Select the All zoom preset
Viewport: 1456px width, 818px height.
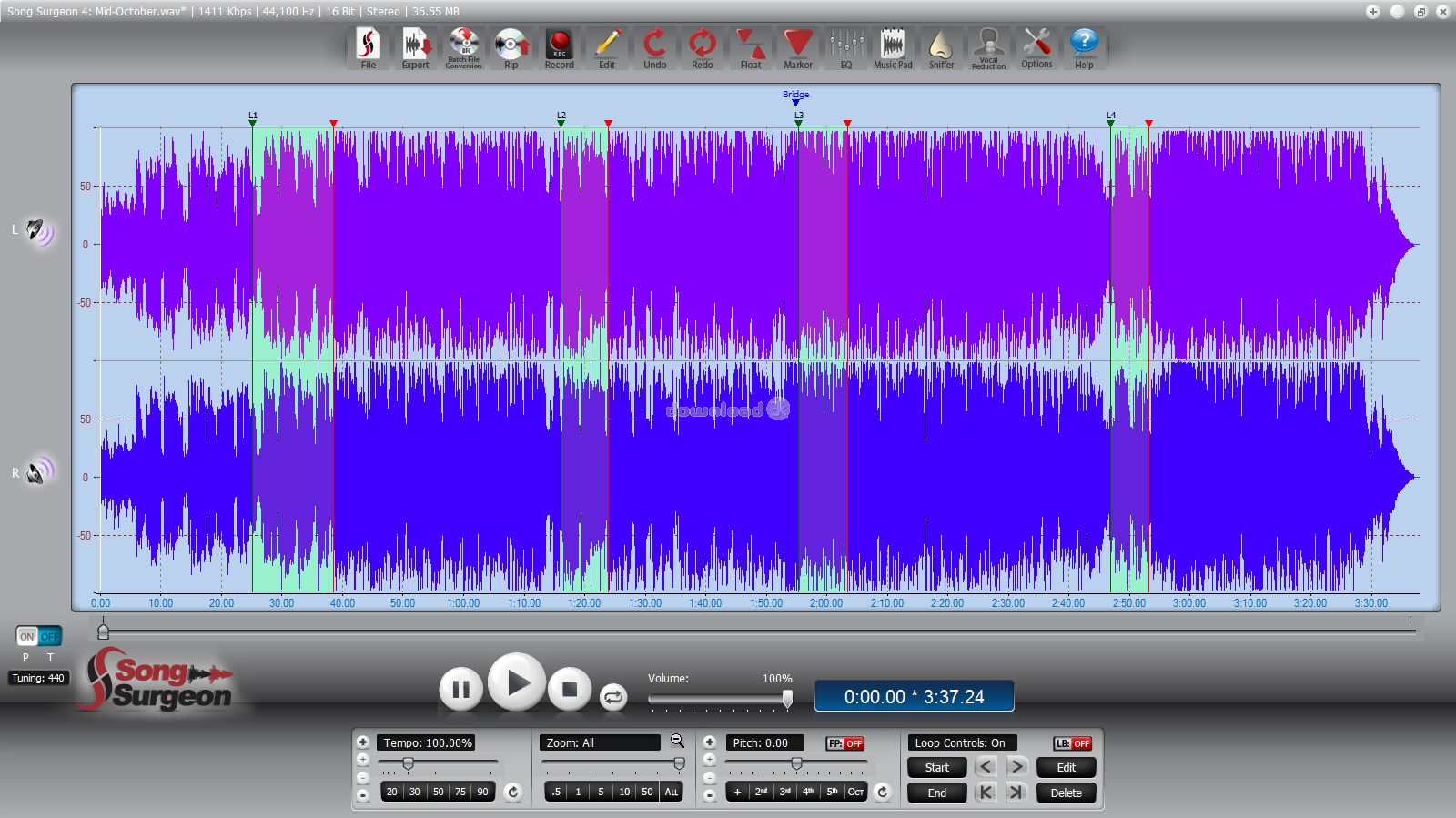672,792
